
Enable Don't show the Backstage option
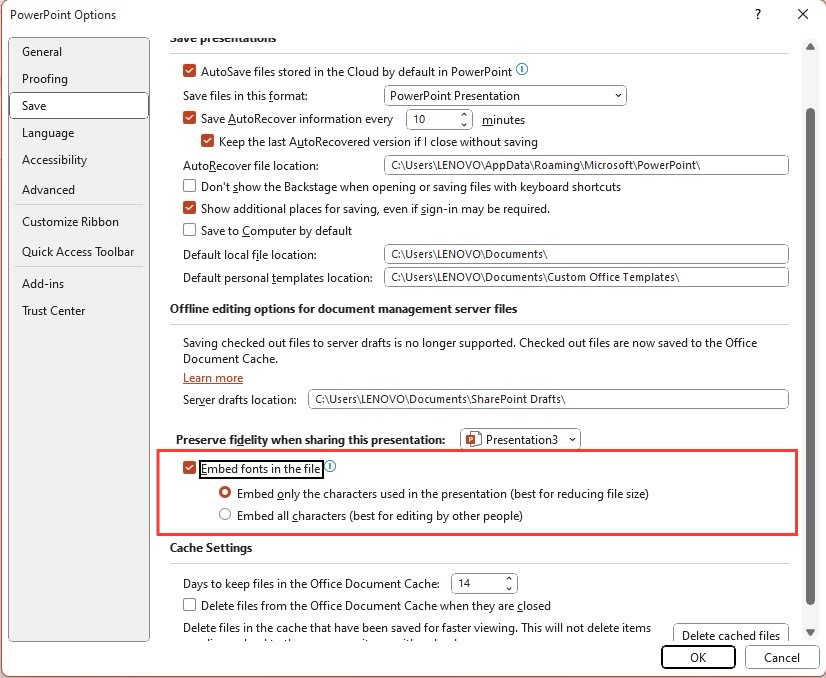click(189, 186)
